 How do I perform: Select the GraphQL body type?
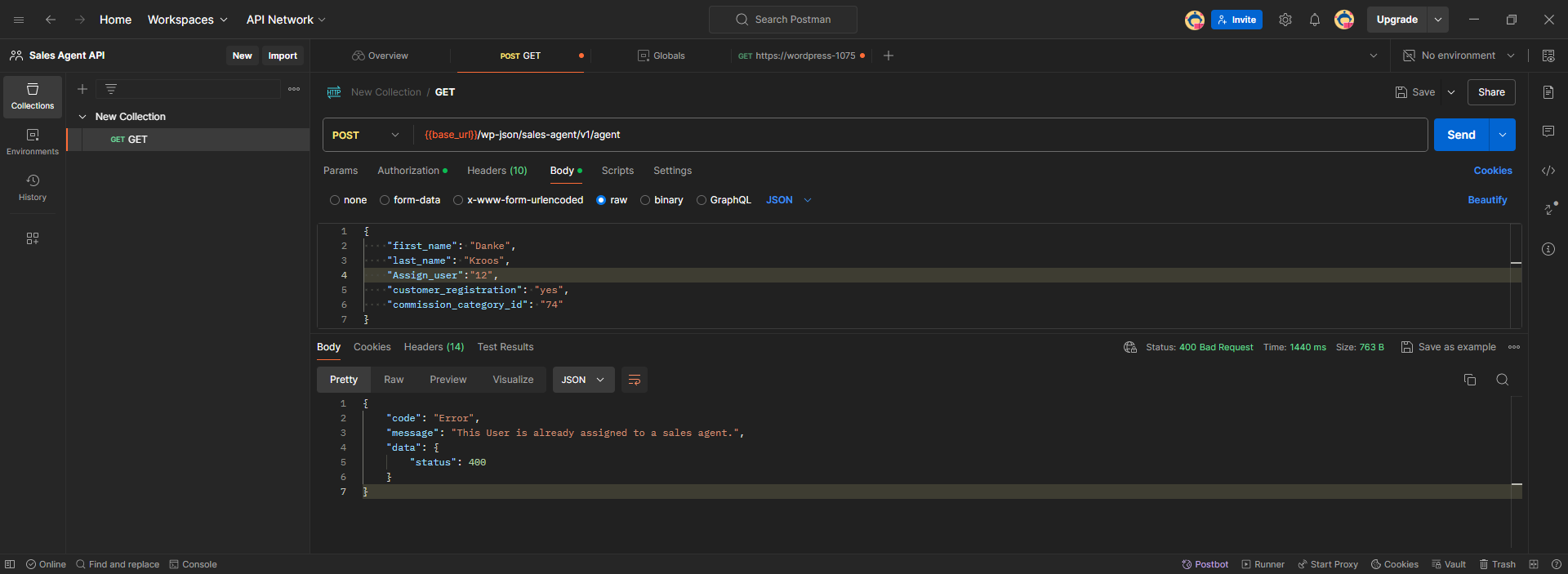click(702, 200)
